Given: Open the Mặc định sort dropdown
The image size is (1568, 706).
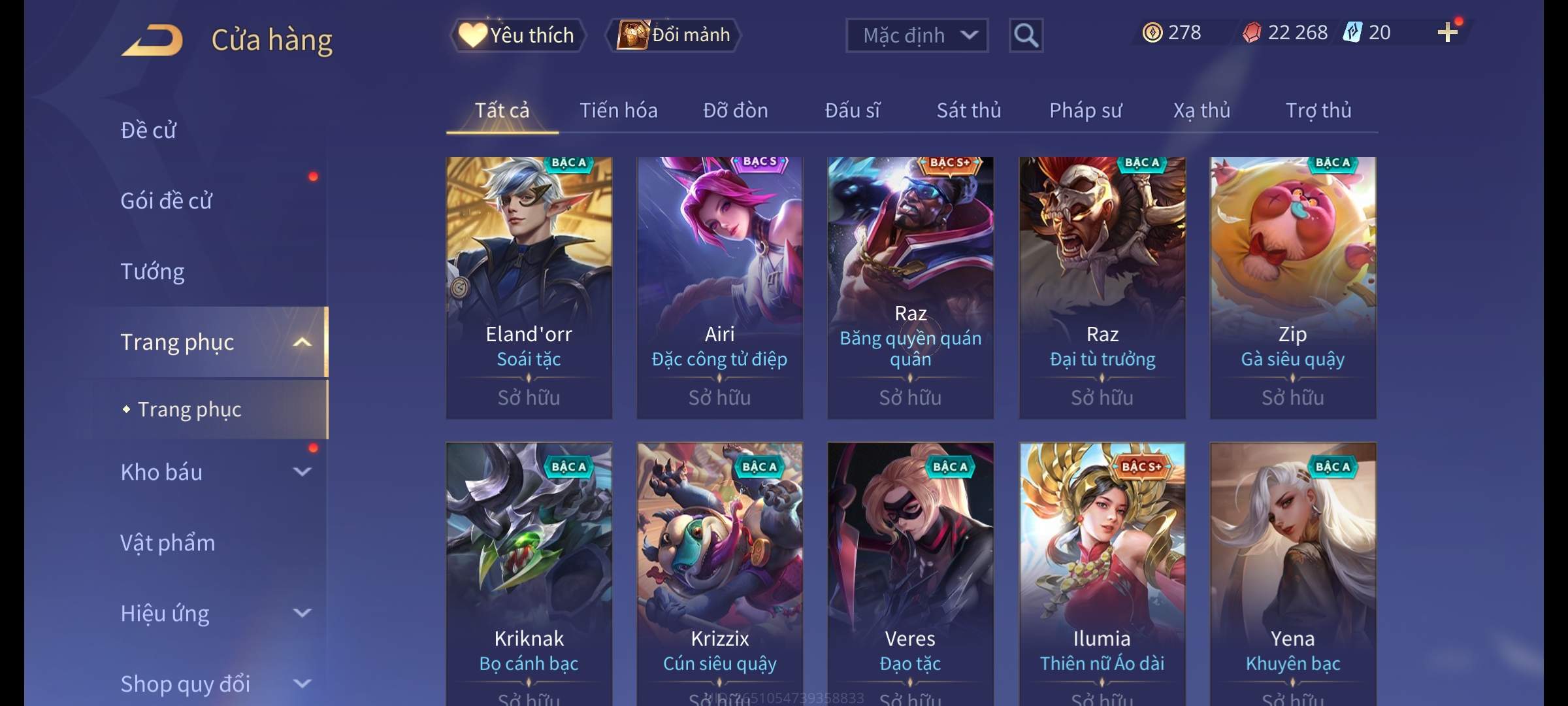Looking at the screenshot, I should pyautogui.click(x=917, y=35).
